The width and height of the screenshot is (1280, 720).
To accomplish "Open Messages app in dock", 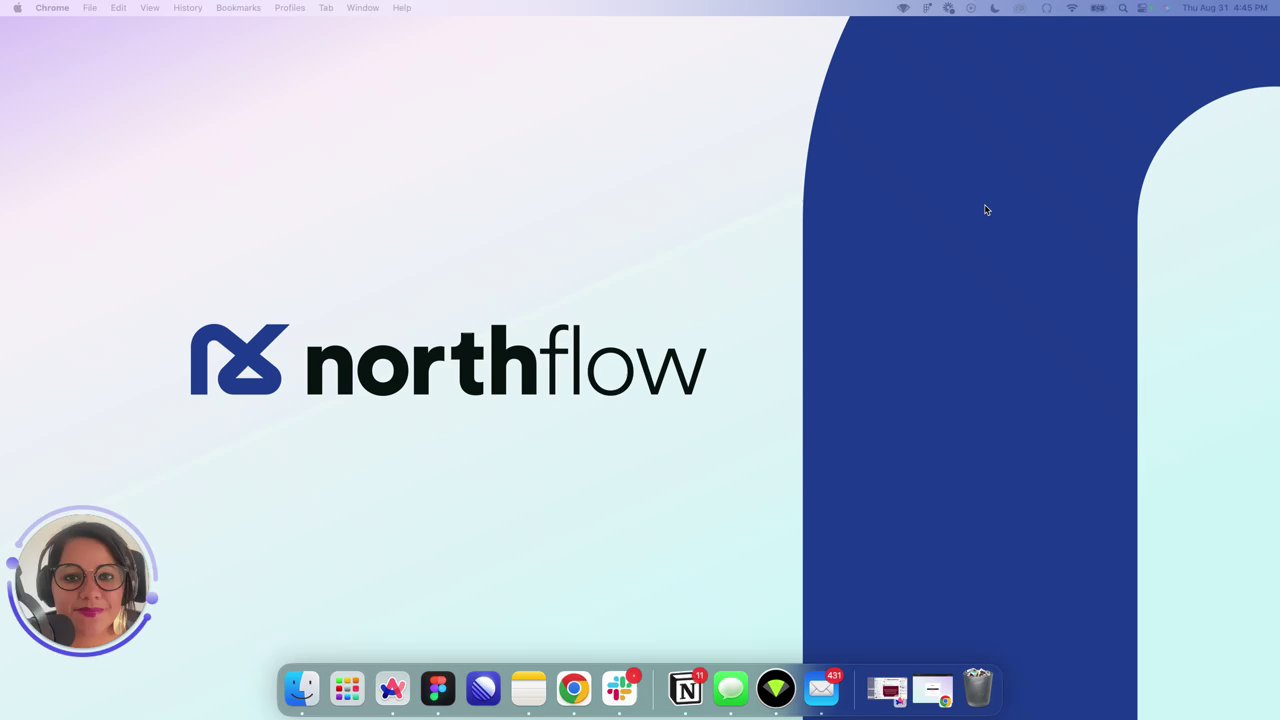I will click(x=731, y=689).
